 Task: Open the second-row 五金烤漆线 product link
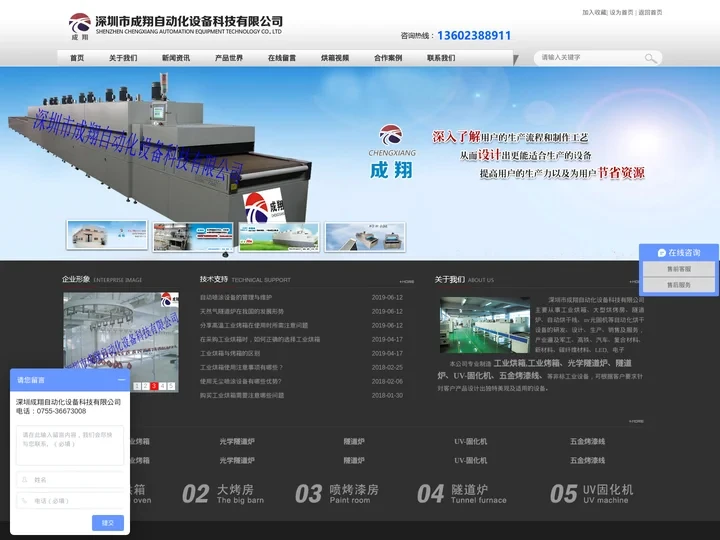587,461
